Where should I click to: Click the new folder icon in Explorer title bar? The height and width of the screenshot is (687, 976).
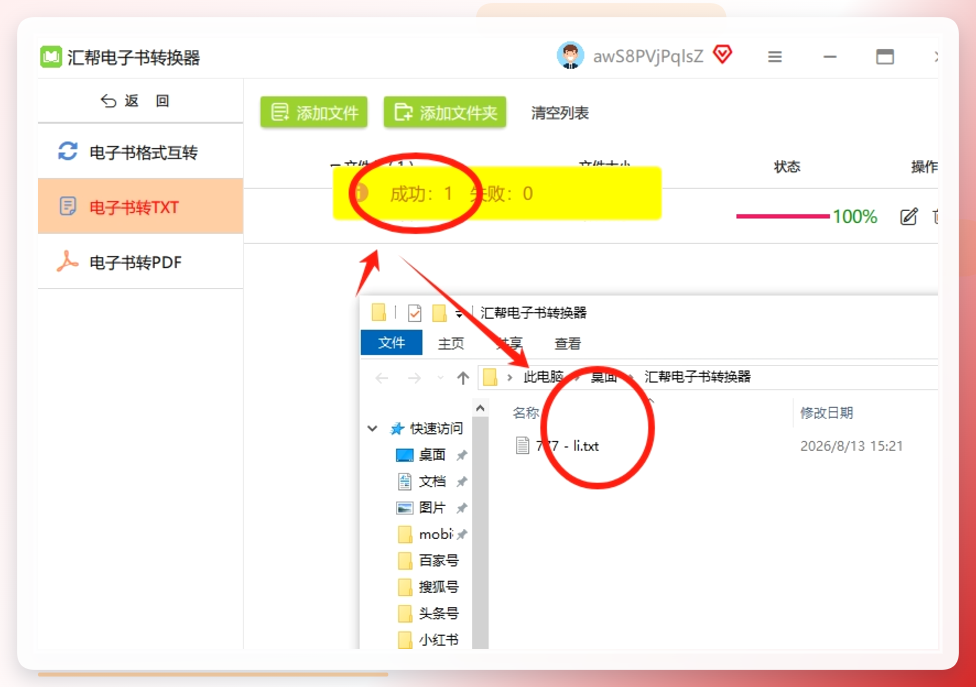point(439,312)
